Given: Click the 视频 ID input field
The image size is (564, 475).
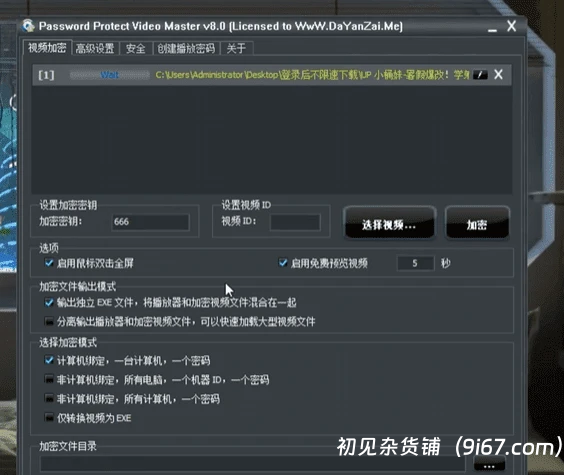Looking at the screenshot, I should [x=295, y=222].
